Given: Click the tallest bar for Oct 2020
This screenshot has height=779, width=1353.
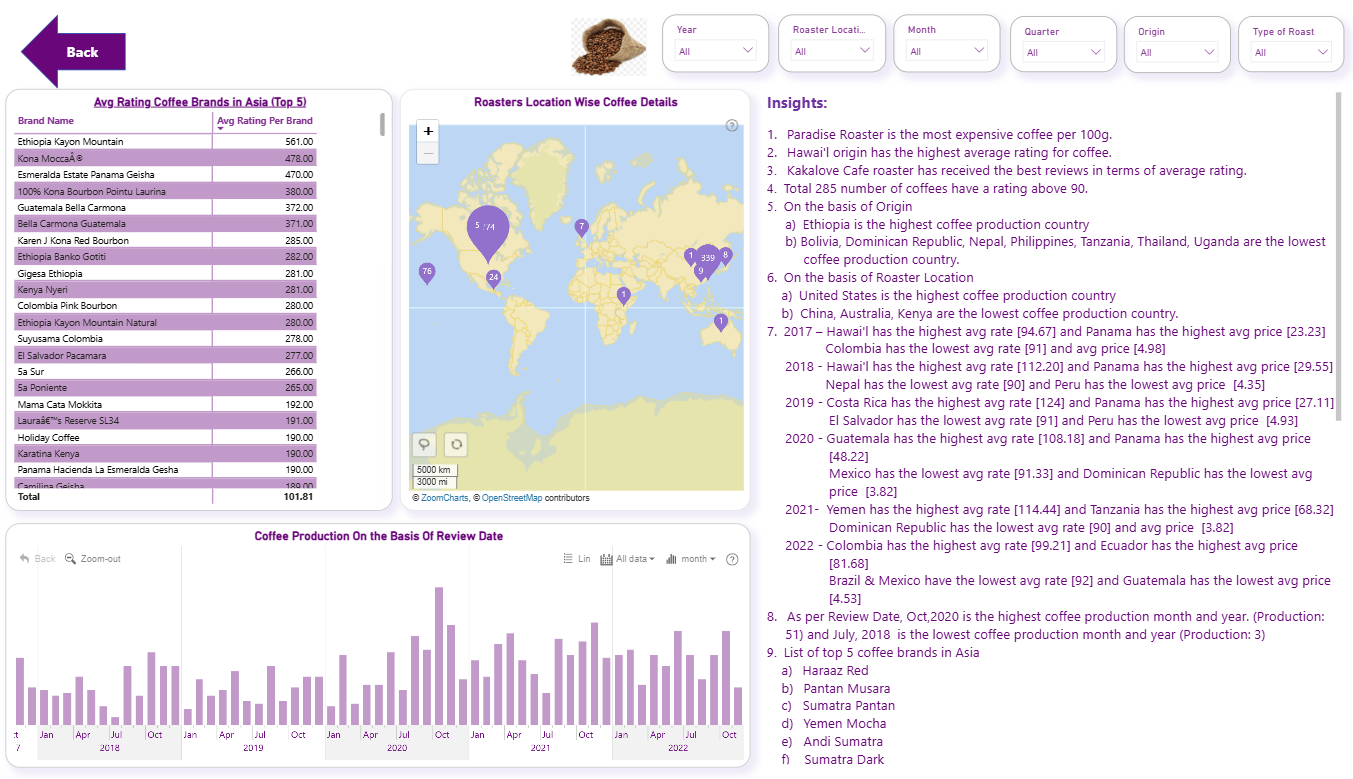Looking at the screenshot, I should pos(439,656).
